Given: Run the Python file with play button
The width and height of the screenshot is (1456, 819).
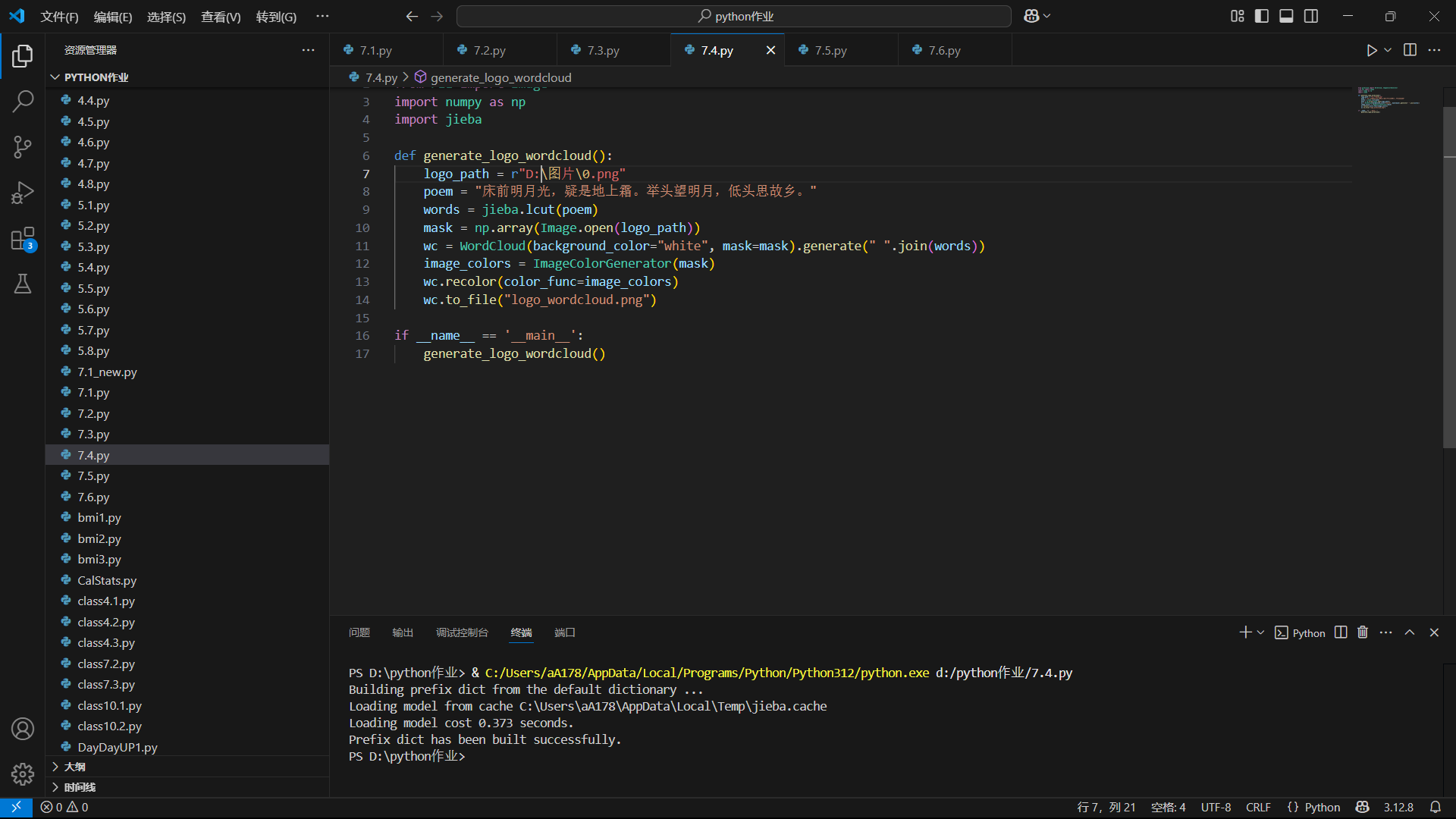Looking at the screenshot, I should point(1371,50).
